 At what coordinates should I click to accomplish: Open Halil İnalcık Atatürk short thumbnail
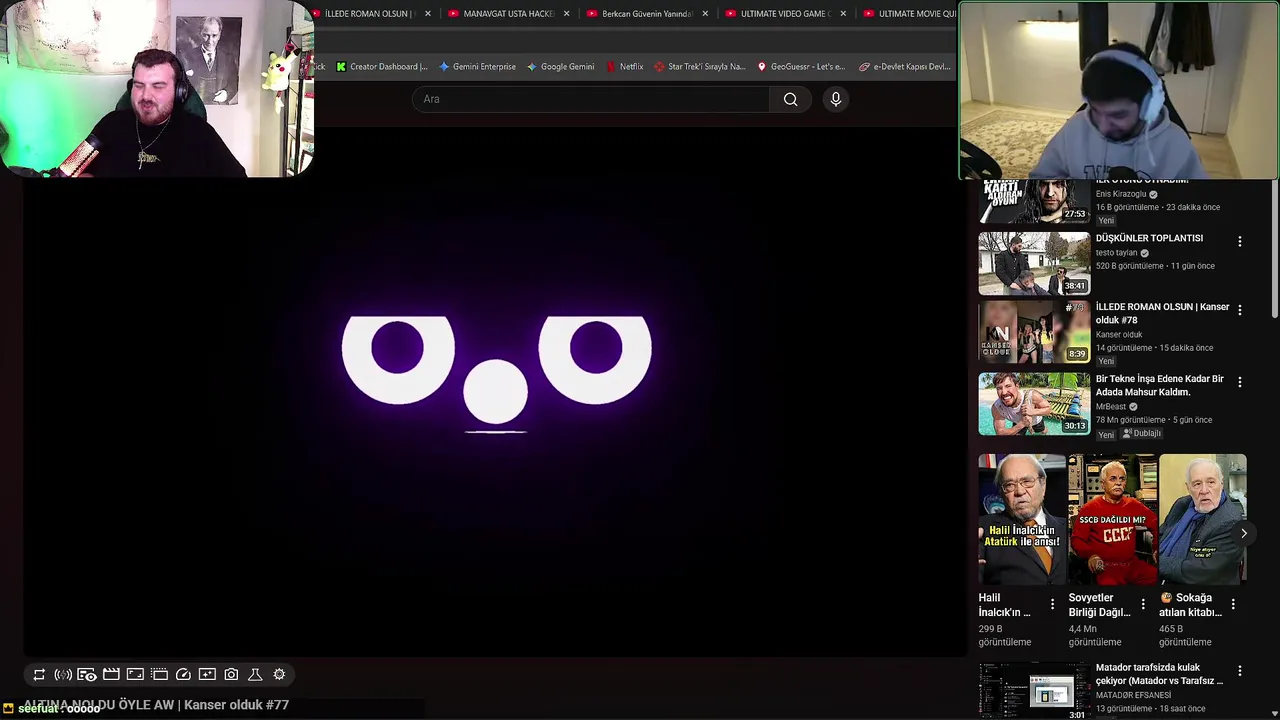tap(1021, 519)
